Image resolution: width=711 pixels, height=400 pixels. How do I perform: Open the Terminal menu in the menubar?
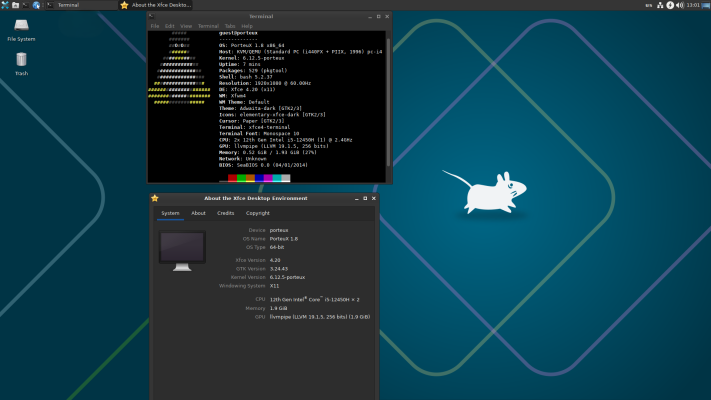208,26
